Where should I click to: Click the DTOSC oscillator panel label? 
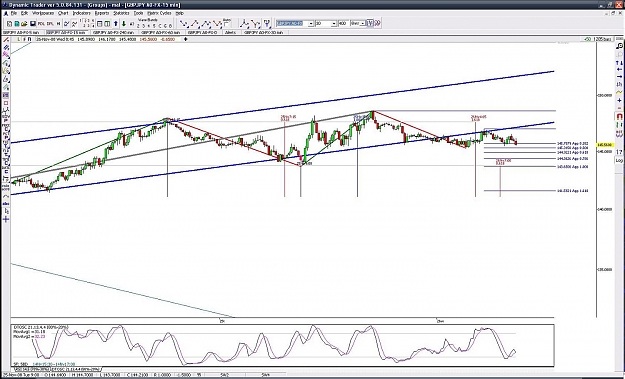point(41,327)
